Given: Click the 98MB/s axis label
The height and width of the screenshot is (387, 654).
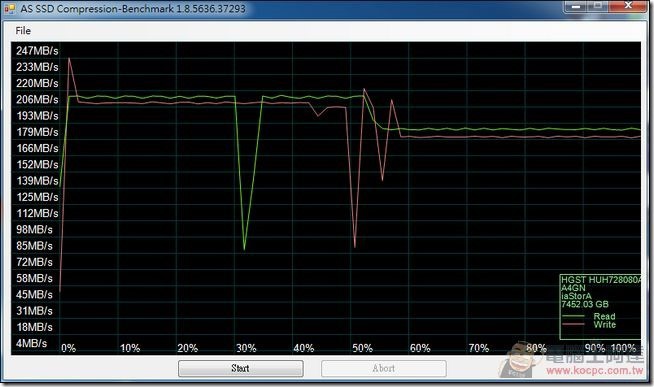Looking at the screenshot, I should tap(34, 230).
